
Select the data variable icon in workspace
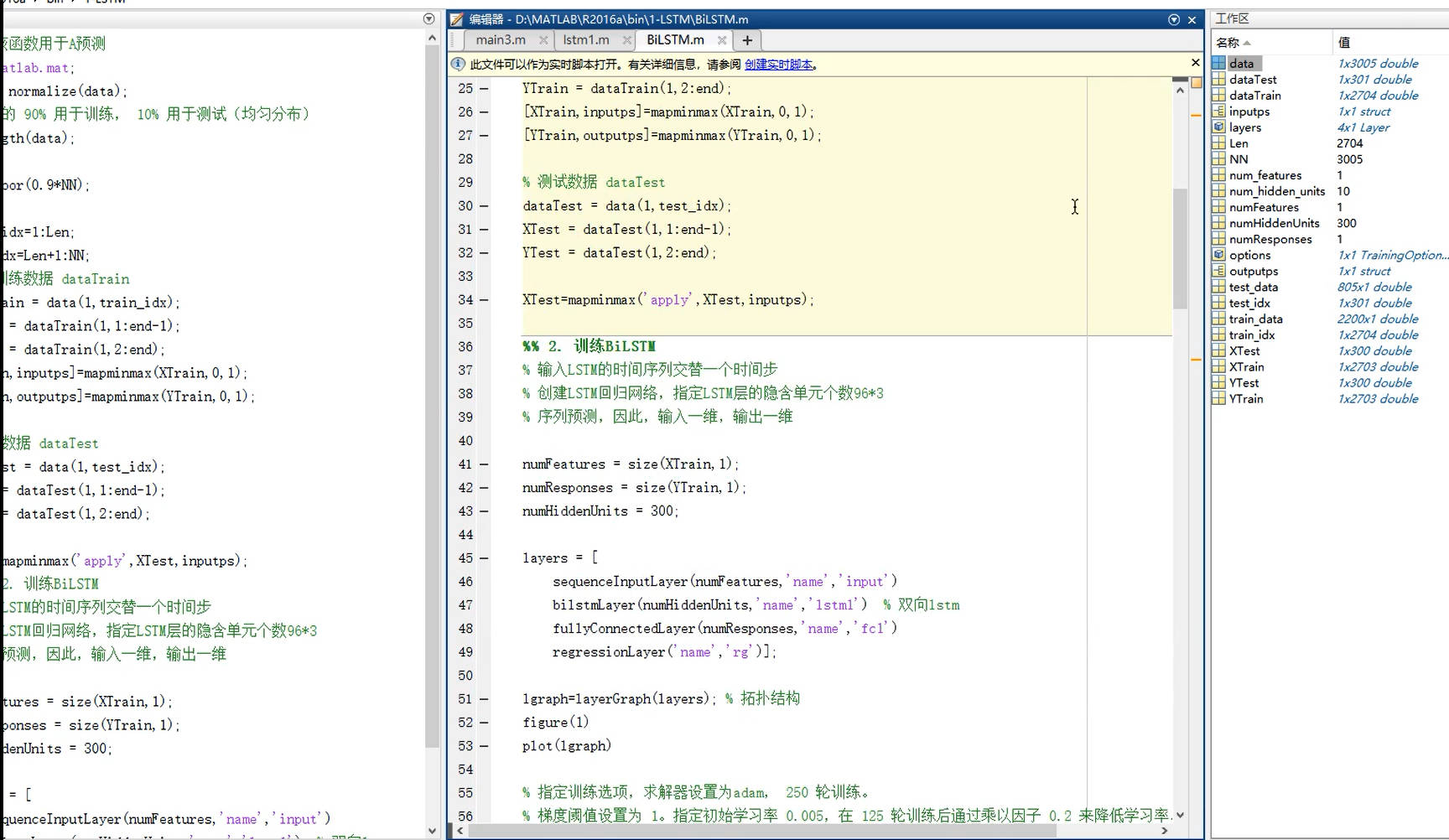coord(1218,63)
